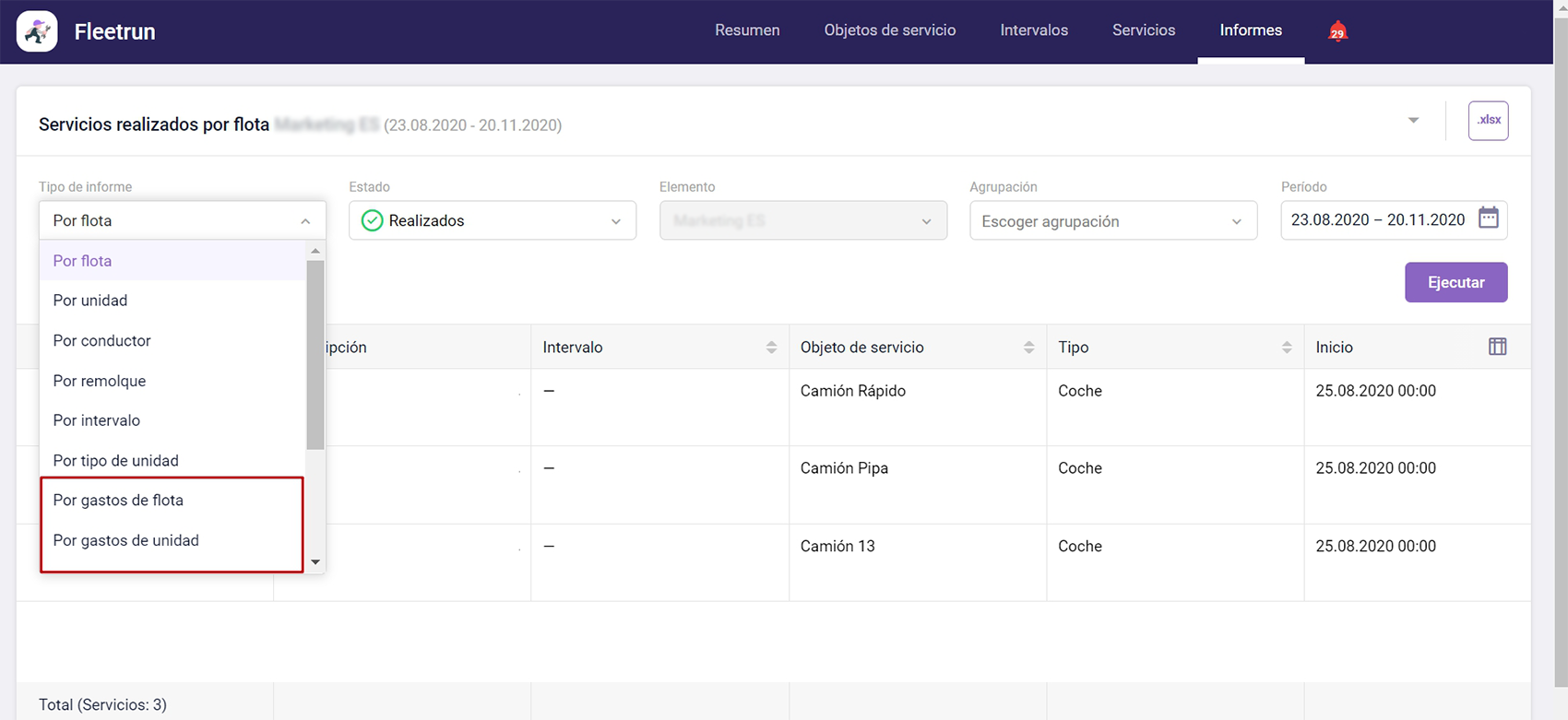Screen dimensions: 1568x720
Task: Open the table column settings icon
Action: click(x=1497, y=347)
